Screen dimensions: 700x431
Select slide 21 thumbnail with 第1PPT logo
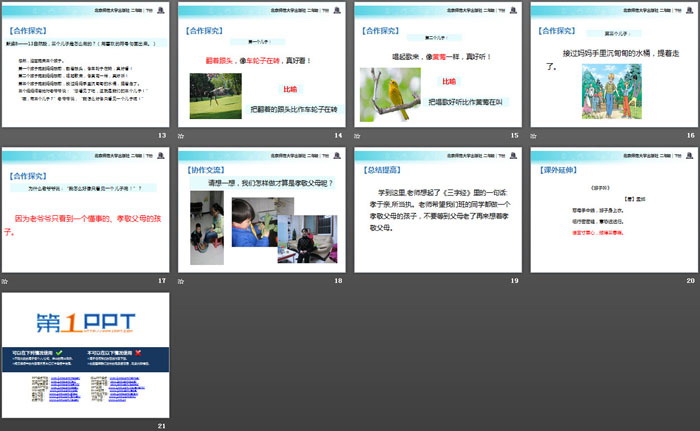click(x=86, y=356)
